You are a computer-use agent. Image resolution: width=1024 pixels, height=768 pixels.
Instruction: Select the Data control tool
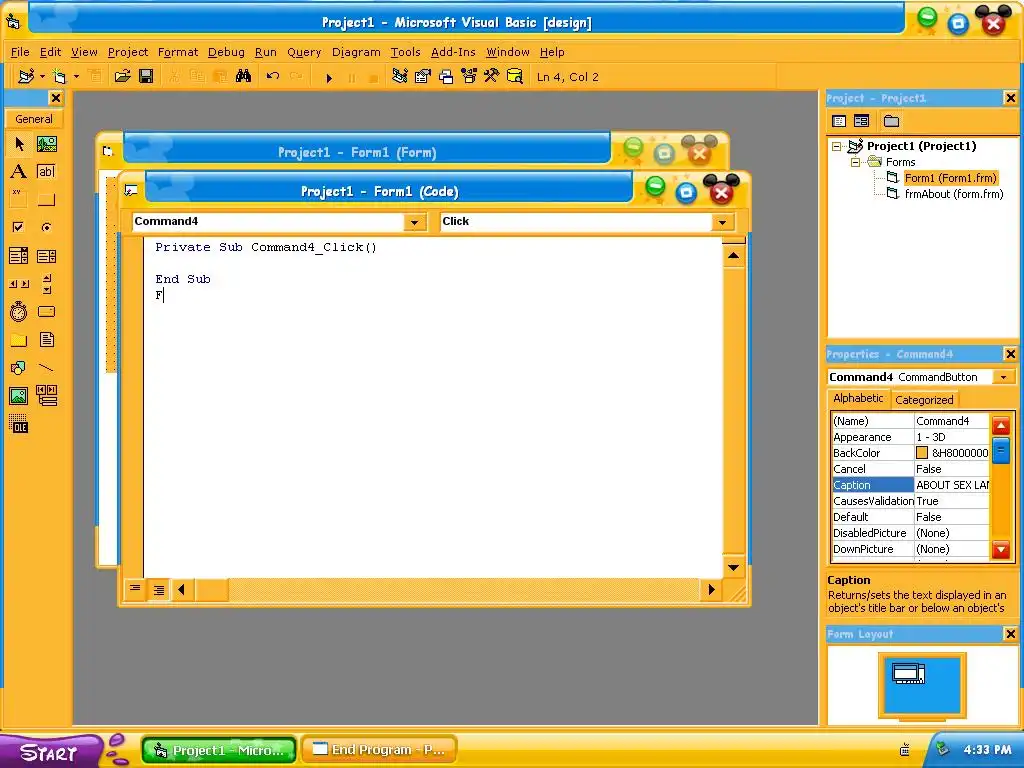point(46,396)
